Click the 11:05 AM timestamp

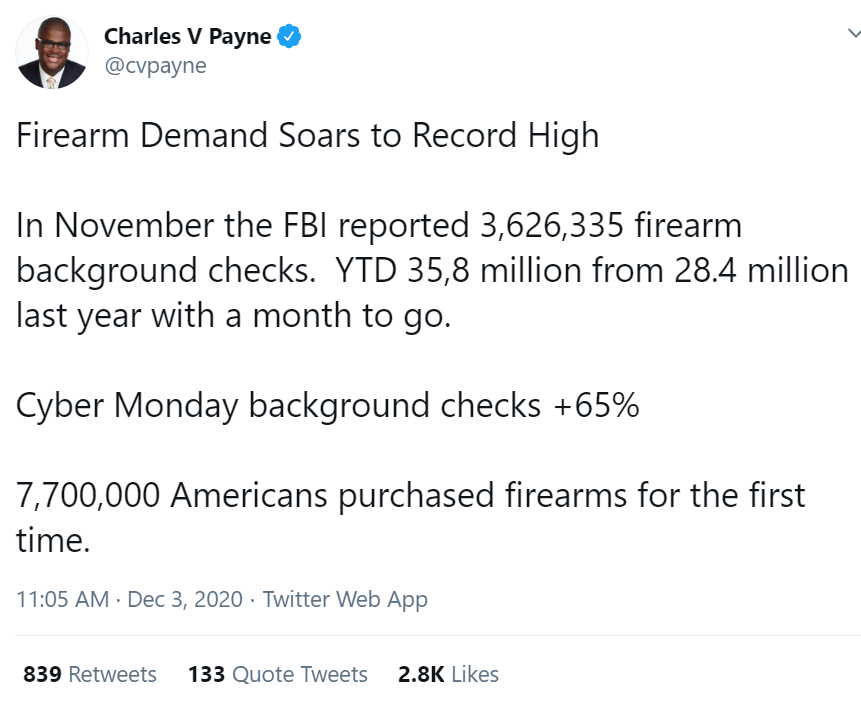click(63, 599)
